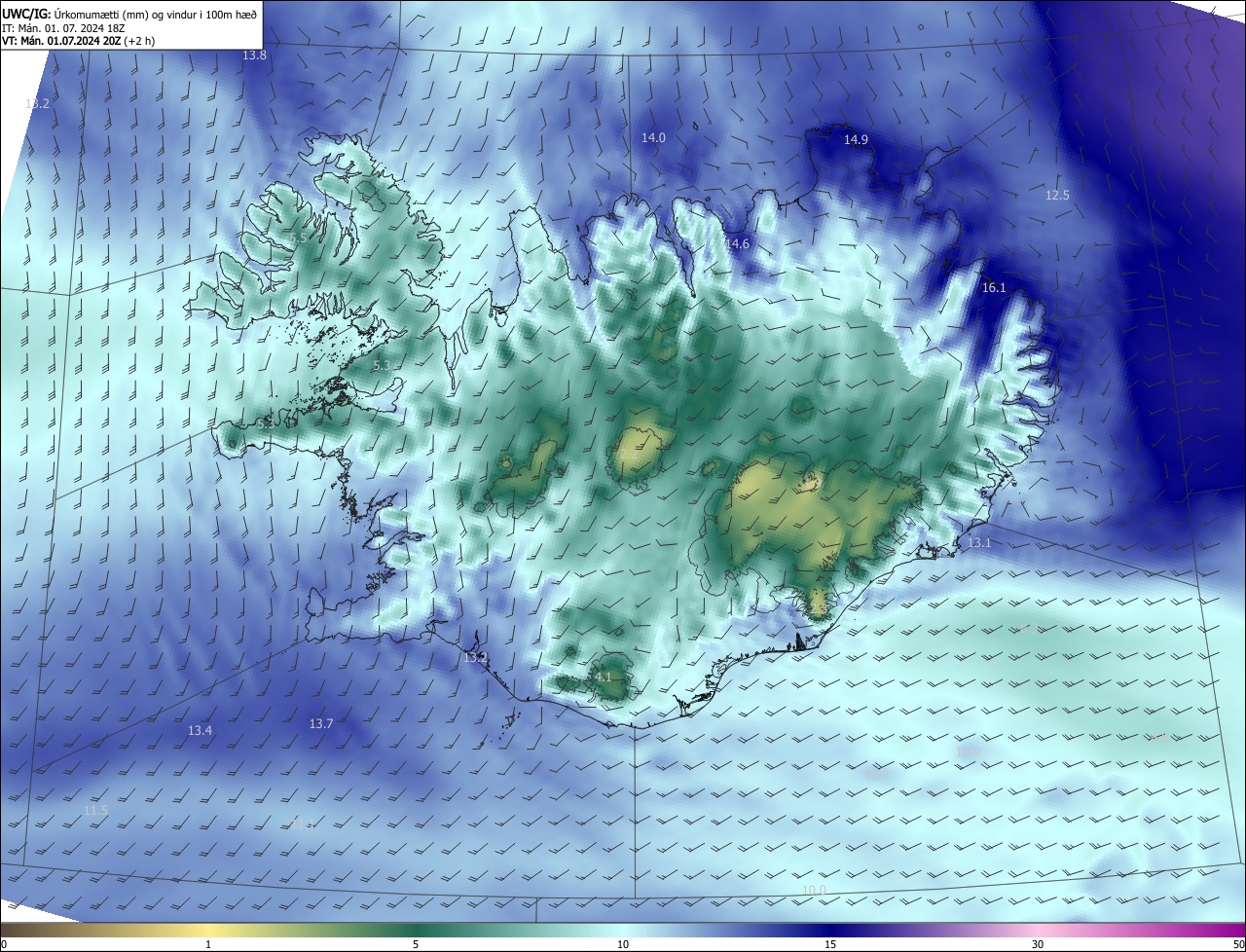This screenshot has height=952, width=1246.
Task: Click the 13.8 value label
Action: (254, 55)
